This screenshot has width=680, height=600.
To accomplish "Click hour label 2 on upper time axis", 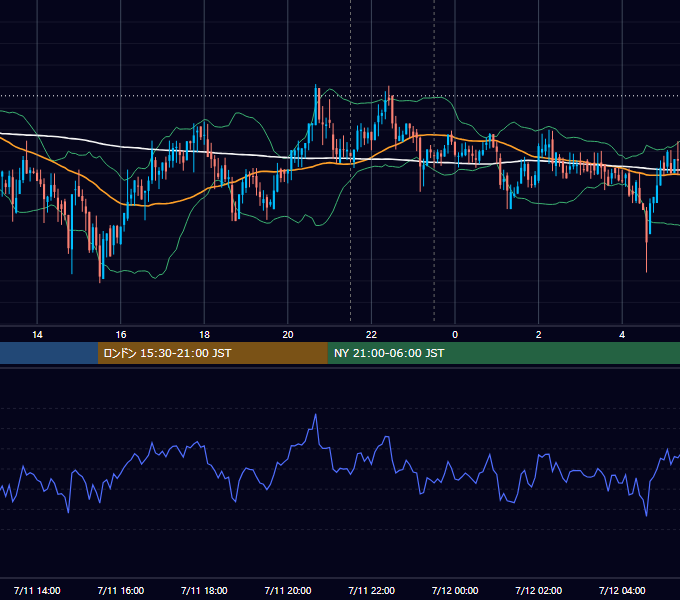I will pyautogui.click(x=538, y=335).
